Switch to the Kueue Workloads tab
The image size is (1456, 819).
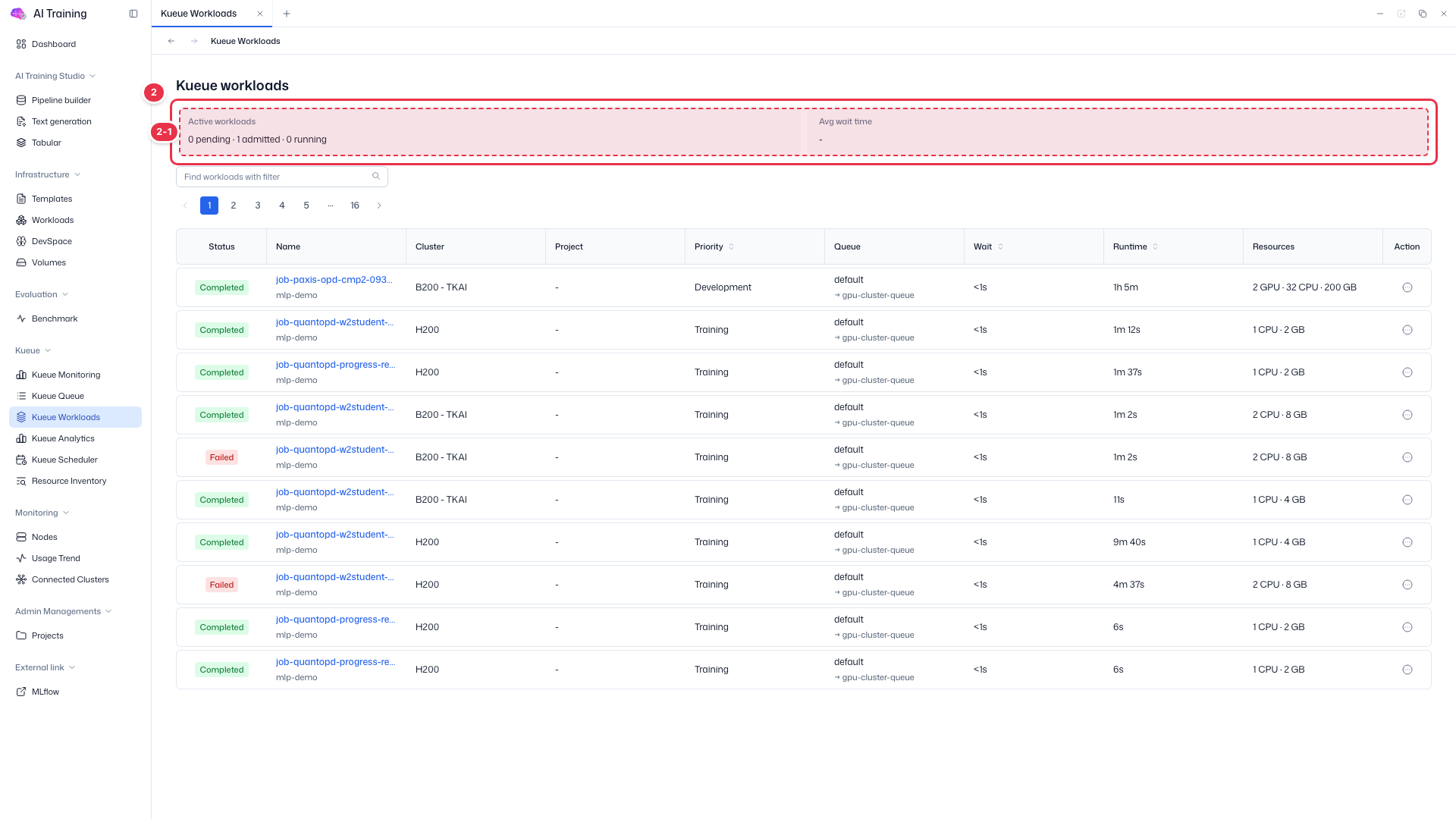[199, 14]
